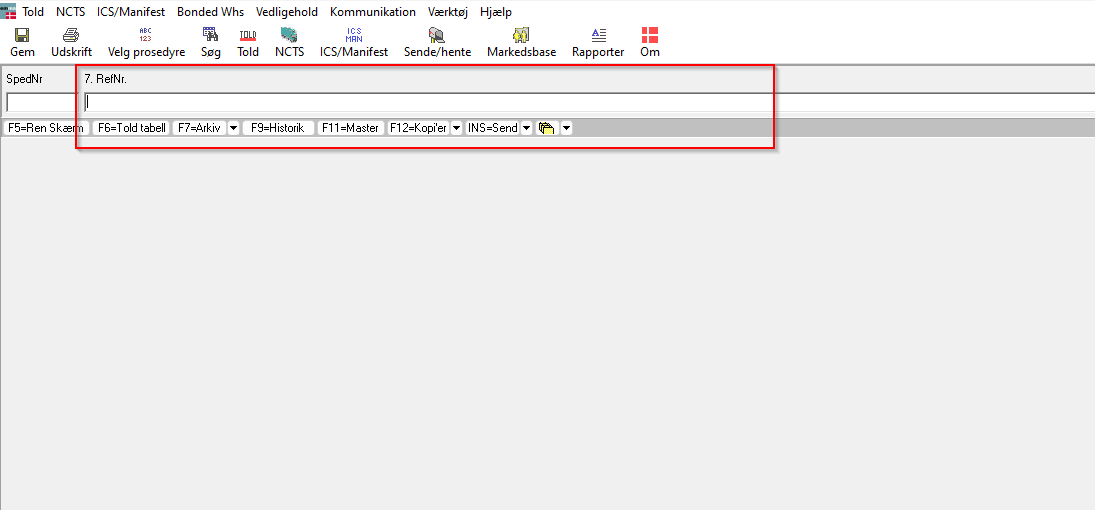Expand the dropdown arrow next to F7=Arkiv

point(233,128)
